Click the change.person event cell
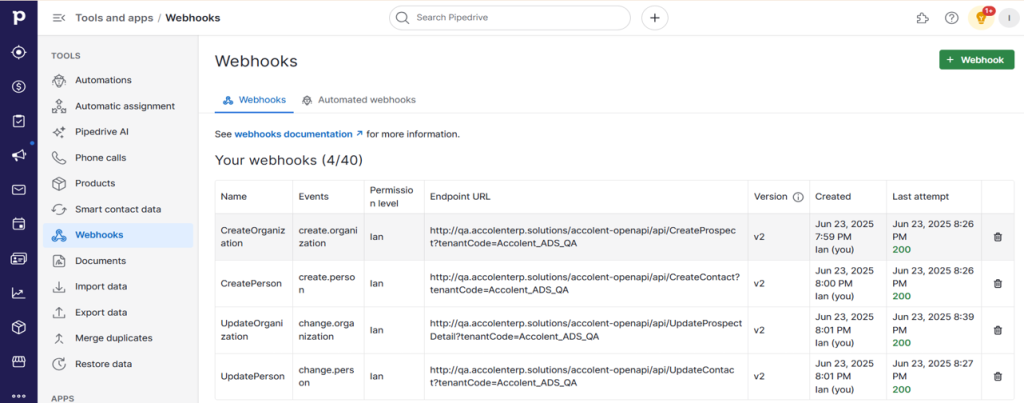 click(x=327, y=376)
